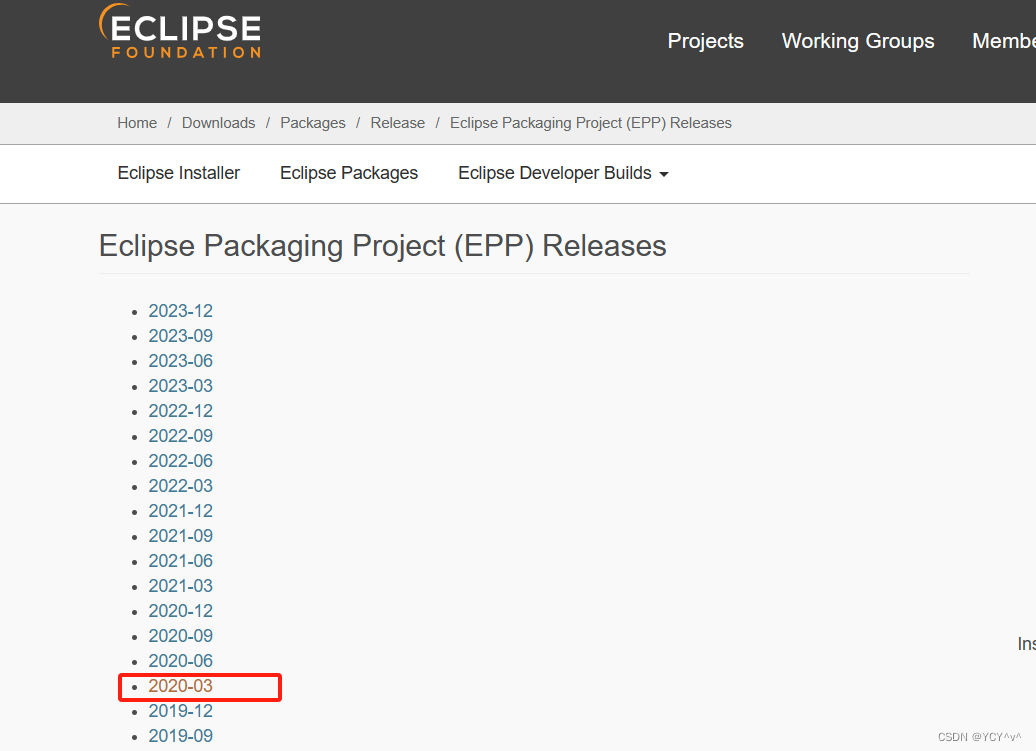Image resolution: width=1036 pixels, height=751 pixels.
Task: Open the 2023-03 release page
Action: (180, 385)
